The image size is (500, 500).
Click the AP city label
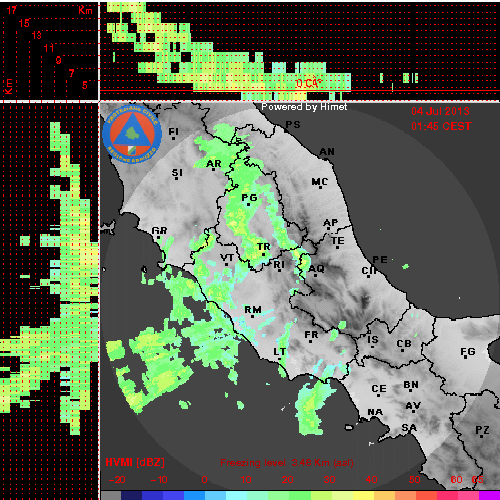click(331, 222)
